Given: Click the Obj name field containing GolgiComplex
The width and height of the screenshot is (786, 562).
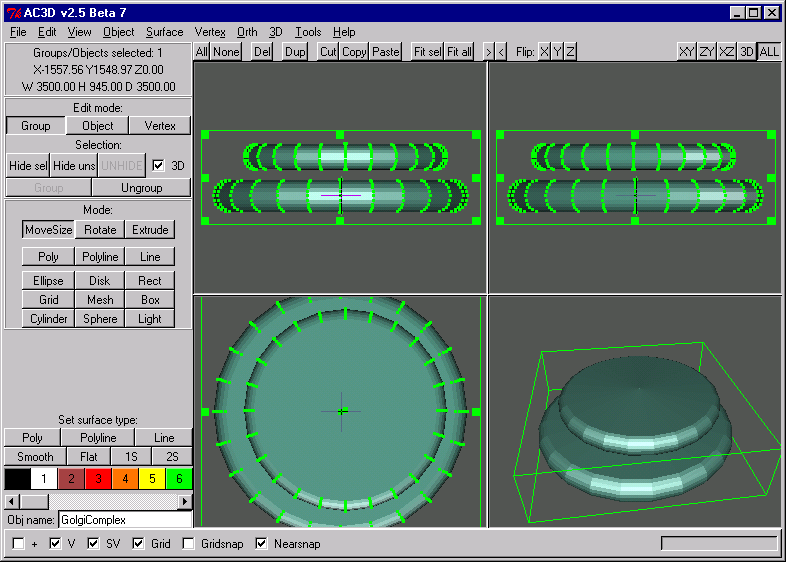Looking at the screenshot, I should point(124,519).
